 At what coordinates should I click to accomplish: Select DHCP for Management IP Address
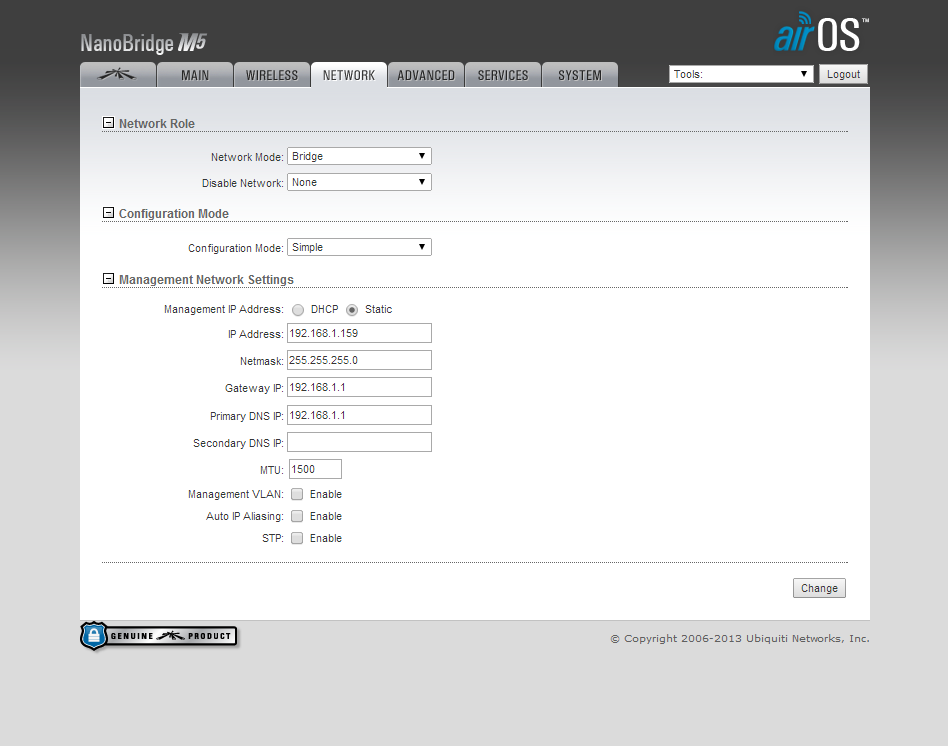(x=297, y=310)
